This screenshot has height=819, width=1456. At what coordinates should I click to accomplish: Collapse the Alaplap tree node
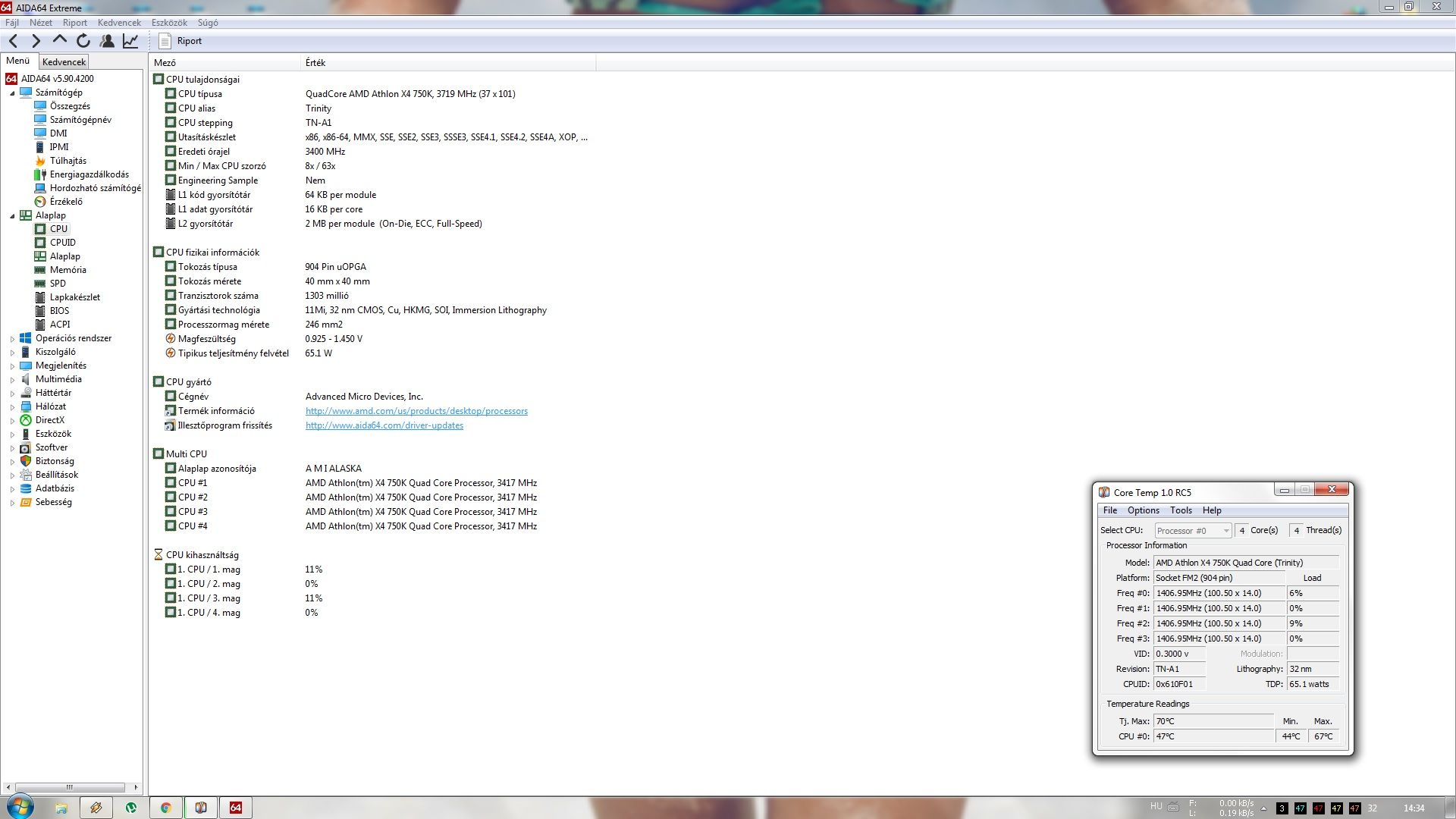point(12,216)
